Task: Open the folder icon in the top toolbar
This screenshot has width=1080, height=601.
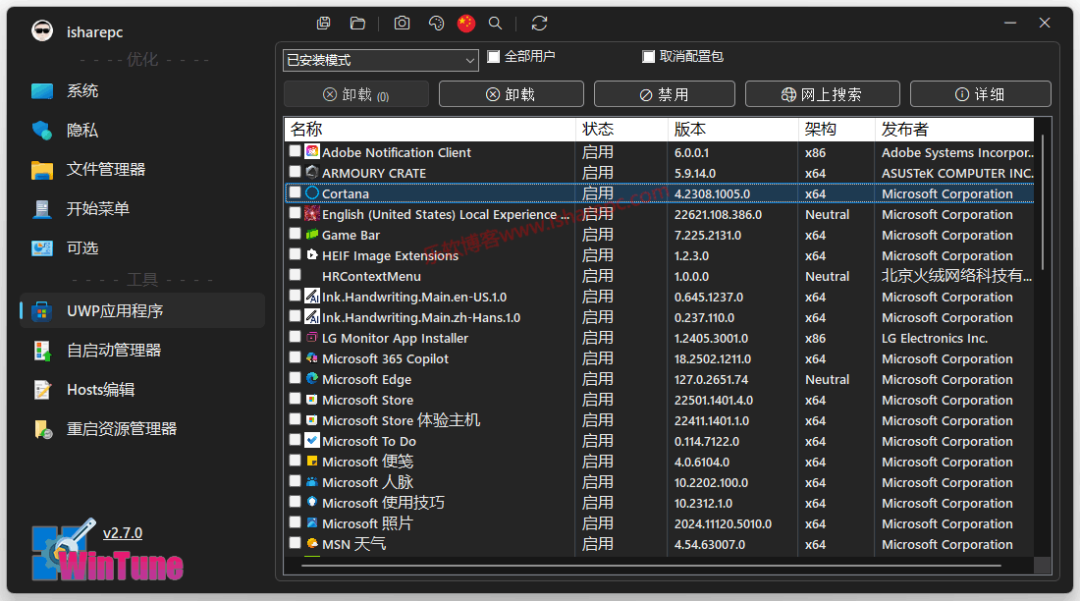Action: click(357, 23)
